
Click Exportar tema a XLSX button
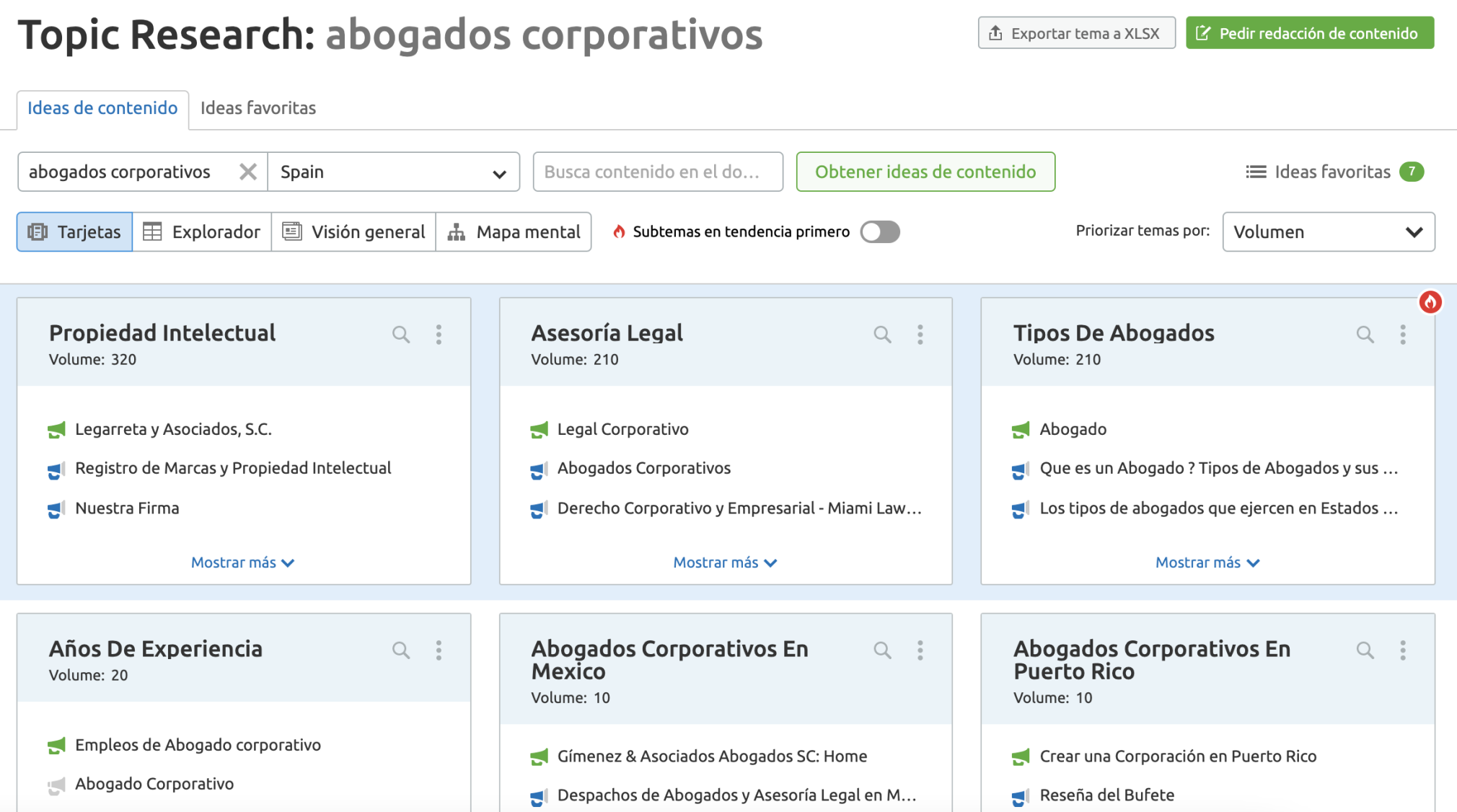(1076, 33)
